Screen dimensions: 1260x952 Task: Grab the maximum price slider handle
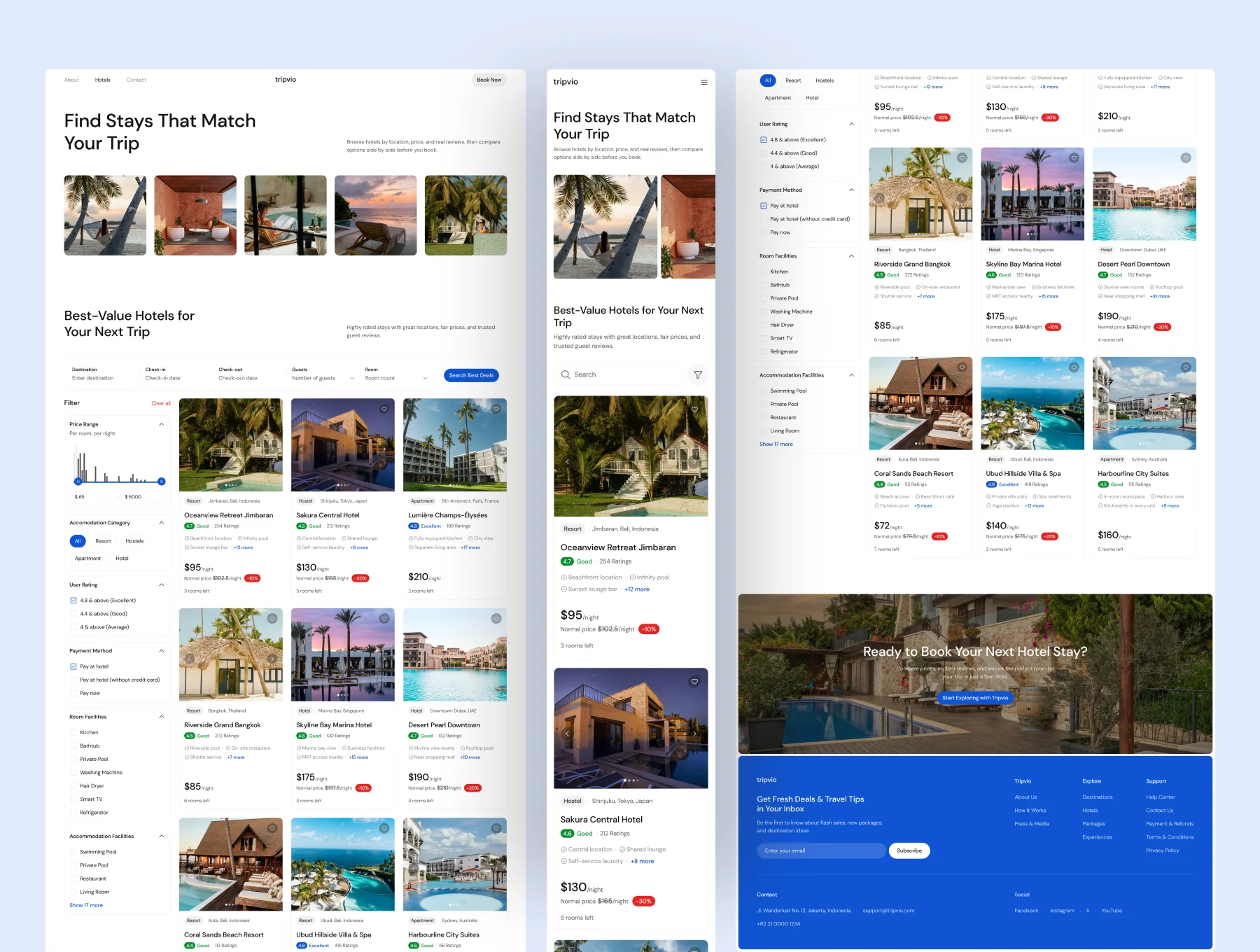click(x=162, y=482)
